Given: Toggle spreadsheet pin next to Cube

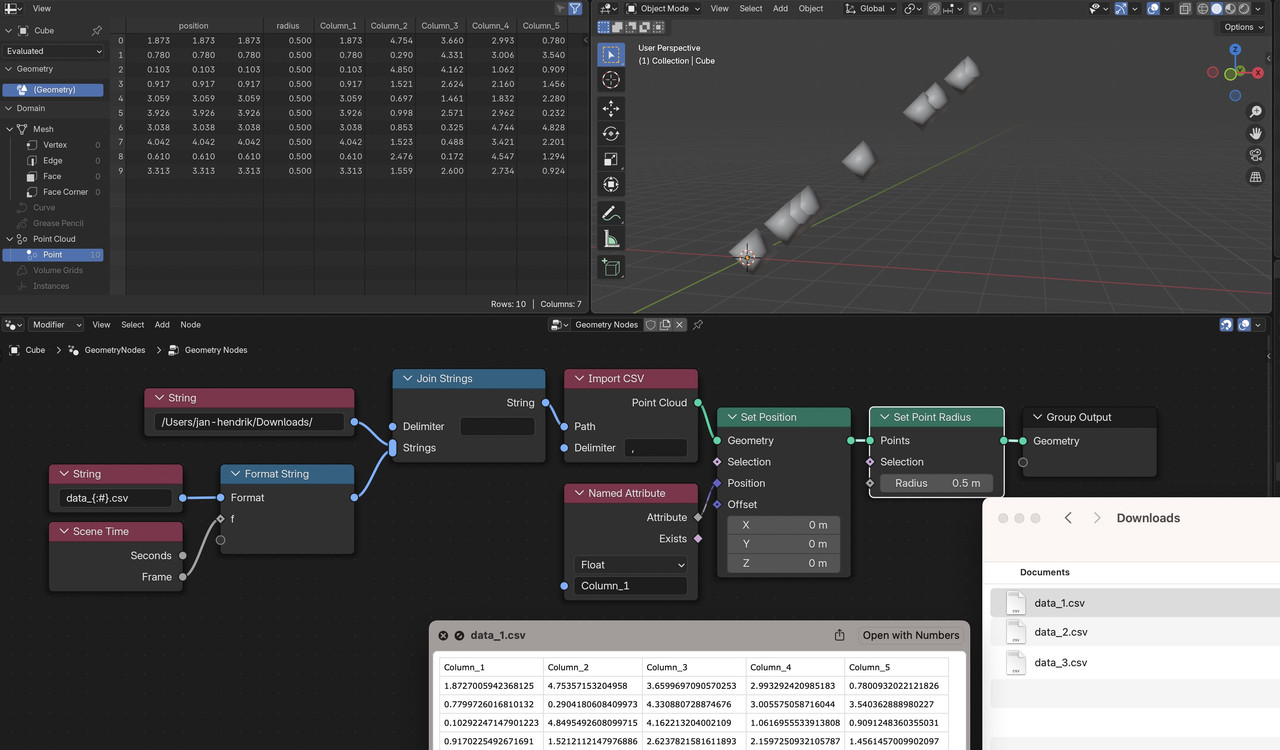Looking at the screenshot, I should click(x=96, y=31).
